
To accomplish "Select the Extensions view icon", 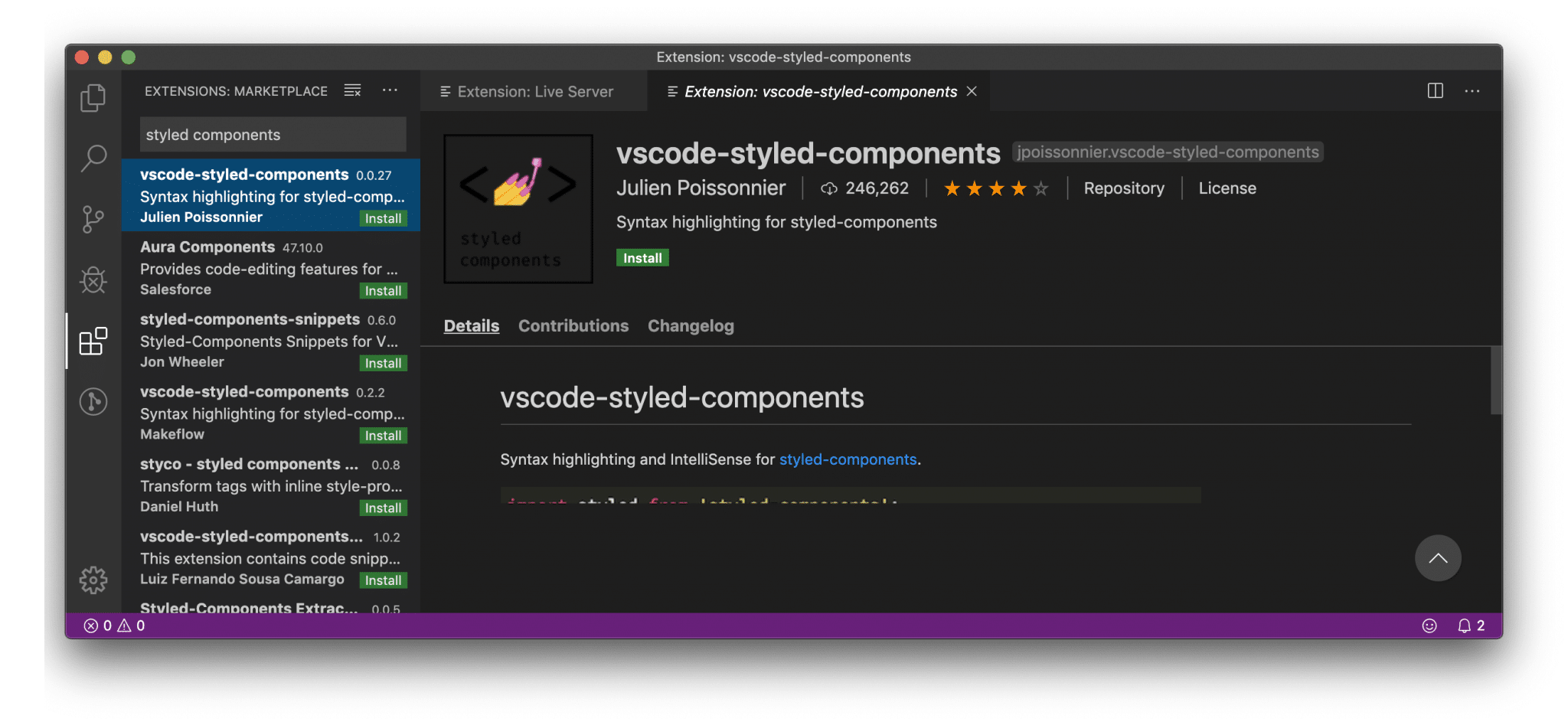I will (93, 341).
